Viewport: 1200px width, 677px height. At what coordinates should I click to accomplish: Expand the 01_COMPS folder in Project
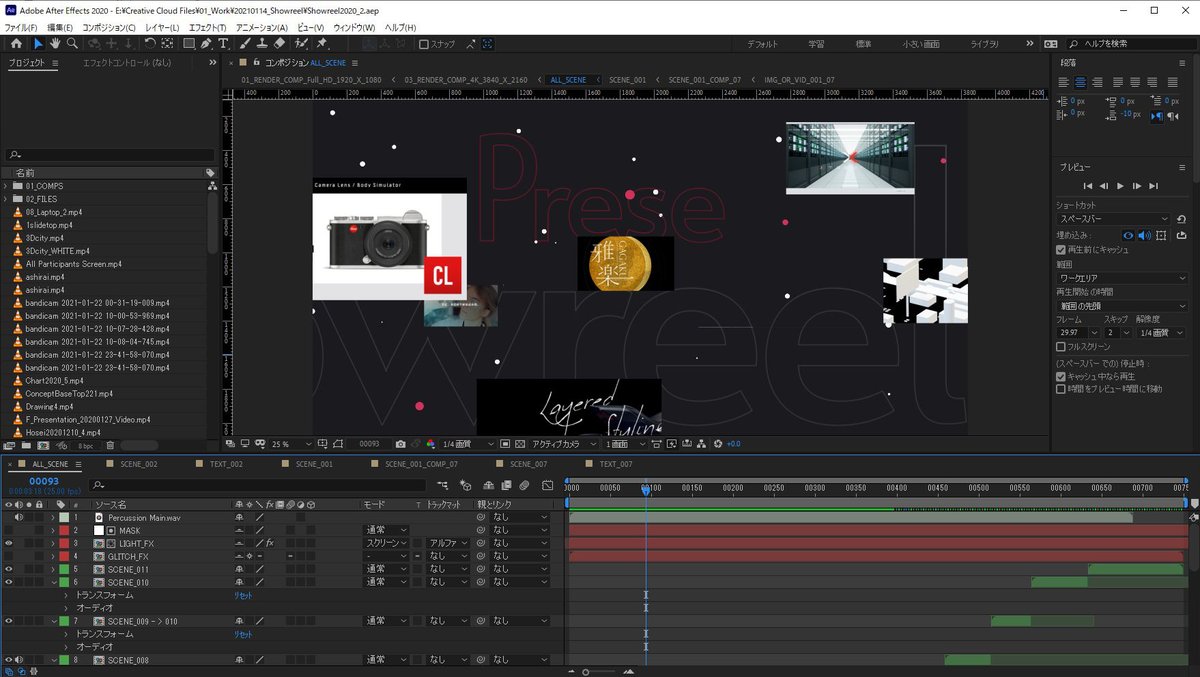(6, 186)
